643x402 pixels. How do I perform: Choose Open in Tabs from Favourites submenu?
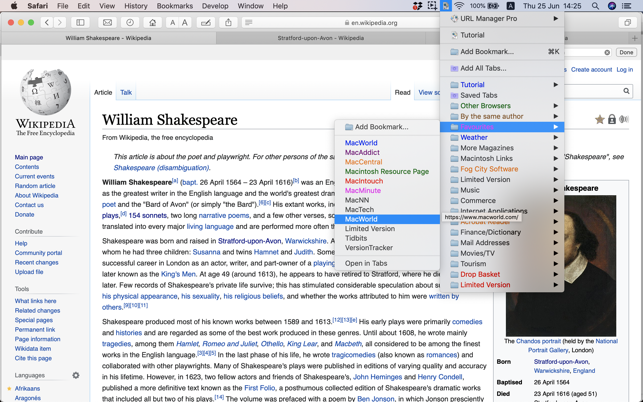click(387, 263)
